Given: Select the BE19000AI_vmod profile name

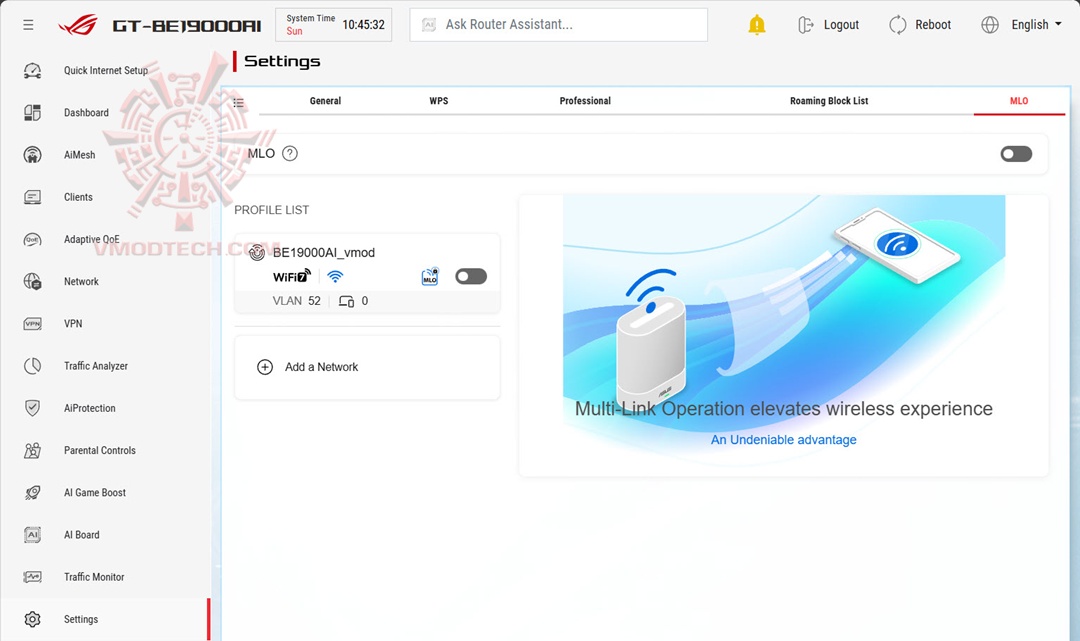Looking at the screenshot, I should [324, 253].
